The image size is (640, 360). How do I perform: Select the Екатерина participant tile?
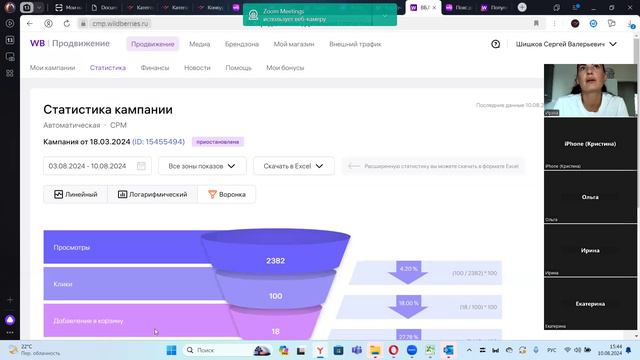pos(590,304)
